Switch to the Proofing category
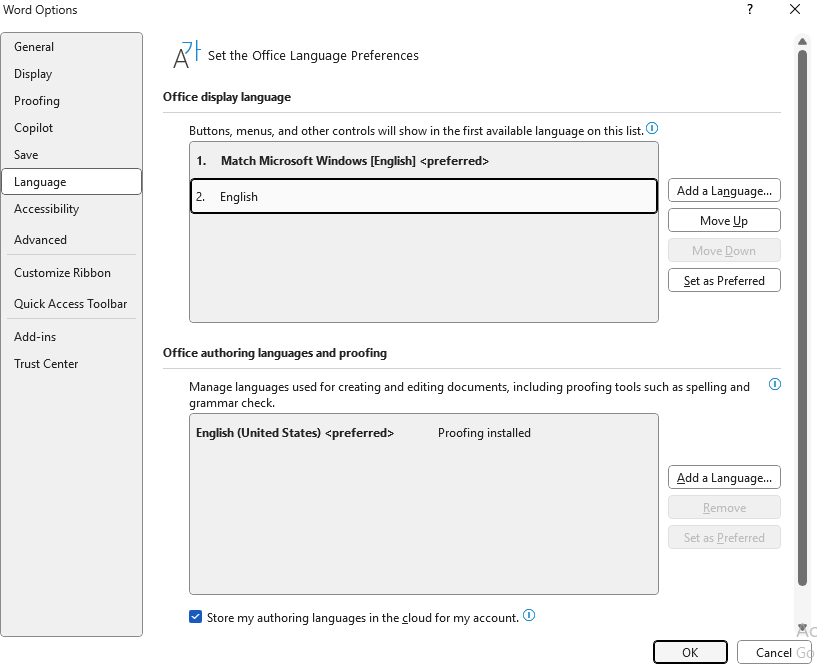Screen dimensions: 817x666 [x=37, y=101]
